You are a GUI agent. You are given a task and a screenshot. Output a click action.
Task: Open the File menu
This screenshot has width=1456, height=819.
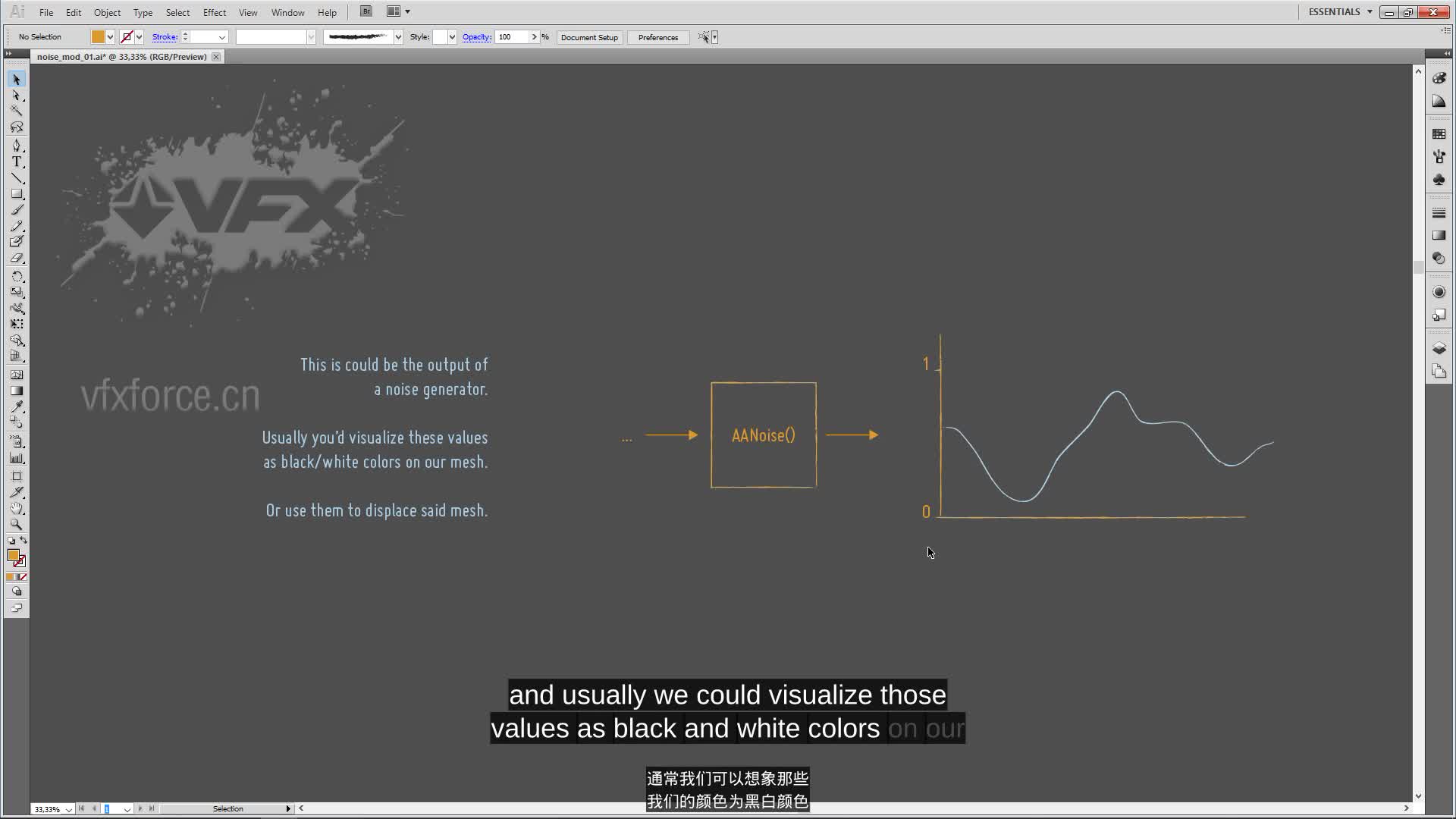46,12
